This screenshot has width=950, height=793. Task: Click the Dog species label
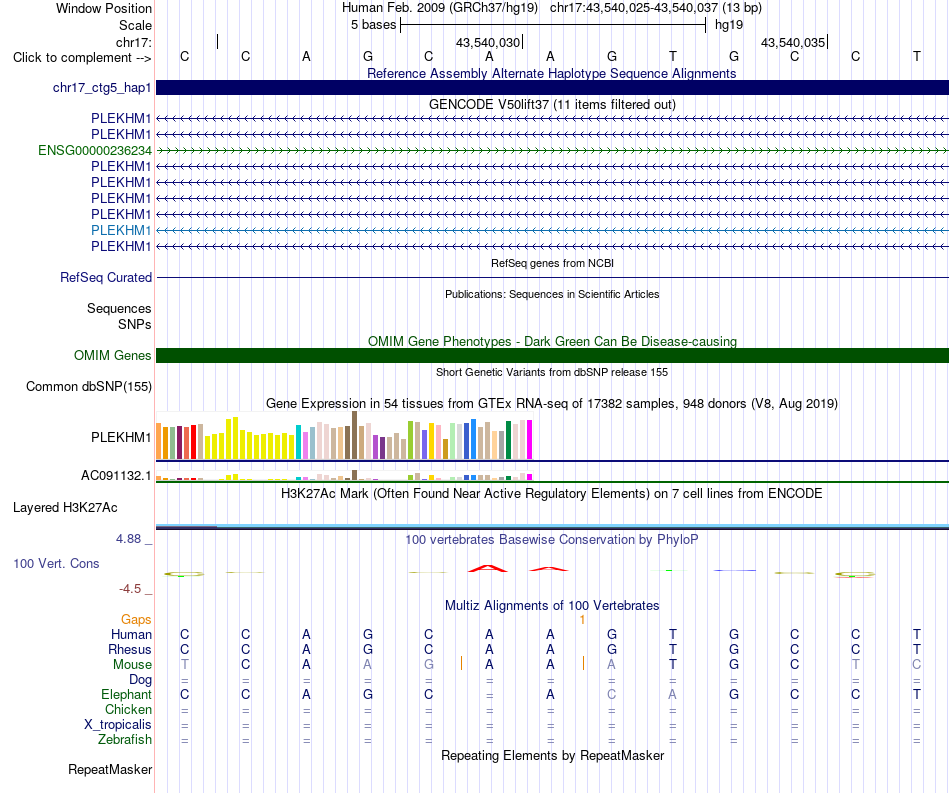(140, 680)
